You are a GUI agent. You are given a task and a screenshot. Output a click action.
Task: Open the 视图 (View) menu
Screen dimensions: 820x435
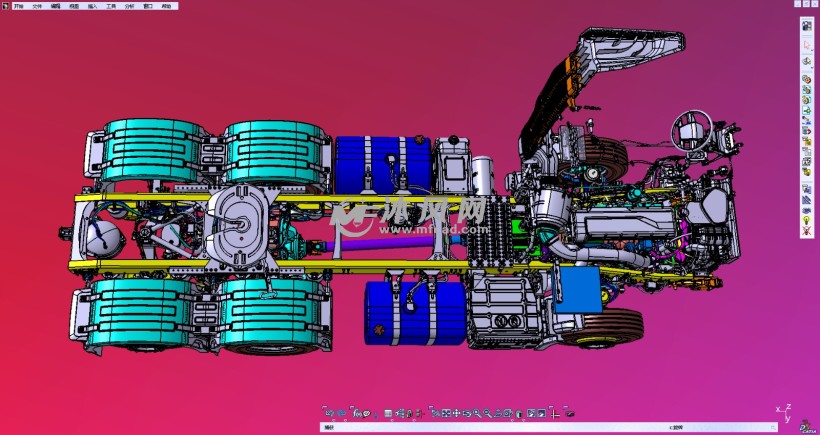(74, 5)
